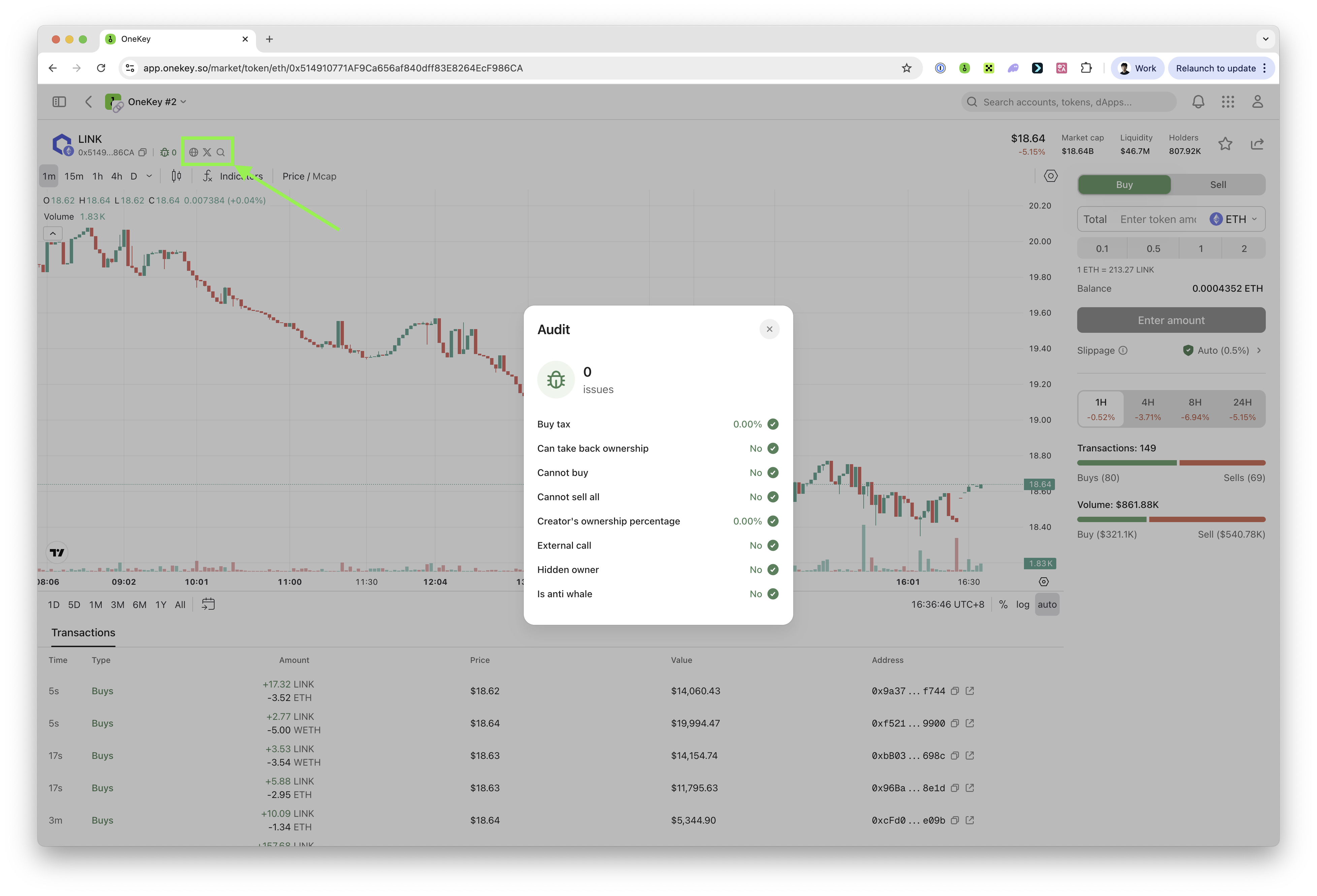This screenshot has width=1317, height=896.
Task: Select the 4H price change tab
Action: (1148, 409)
